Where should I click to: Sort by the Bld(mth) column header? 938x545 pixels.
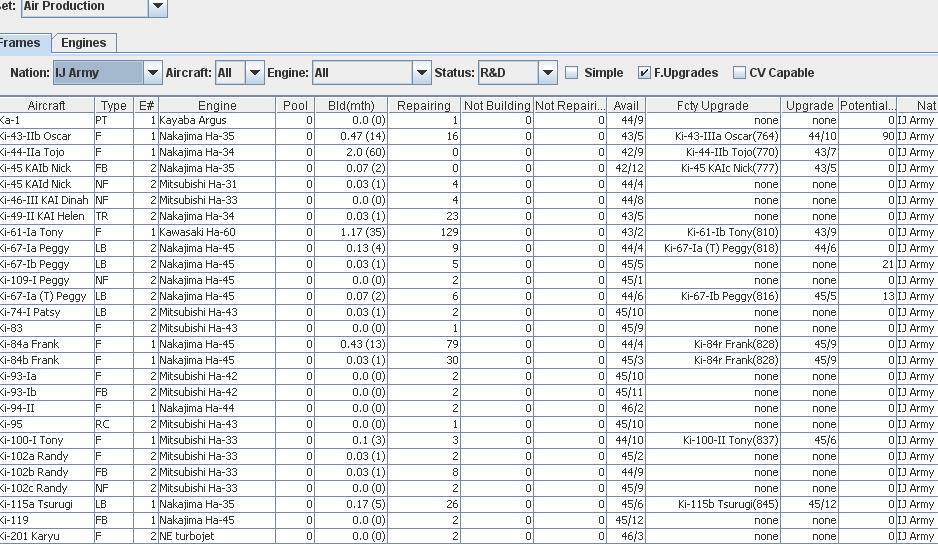pyautogui.click(x=351, y=105)
